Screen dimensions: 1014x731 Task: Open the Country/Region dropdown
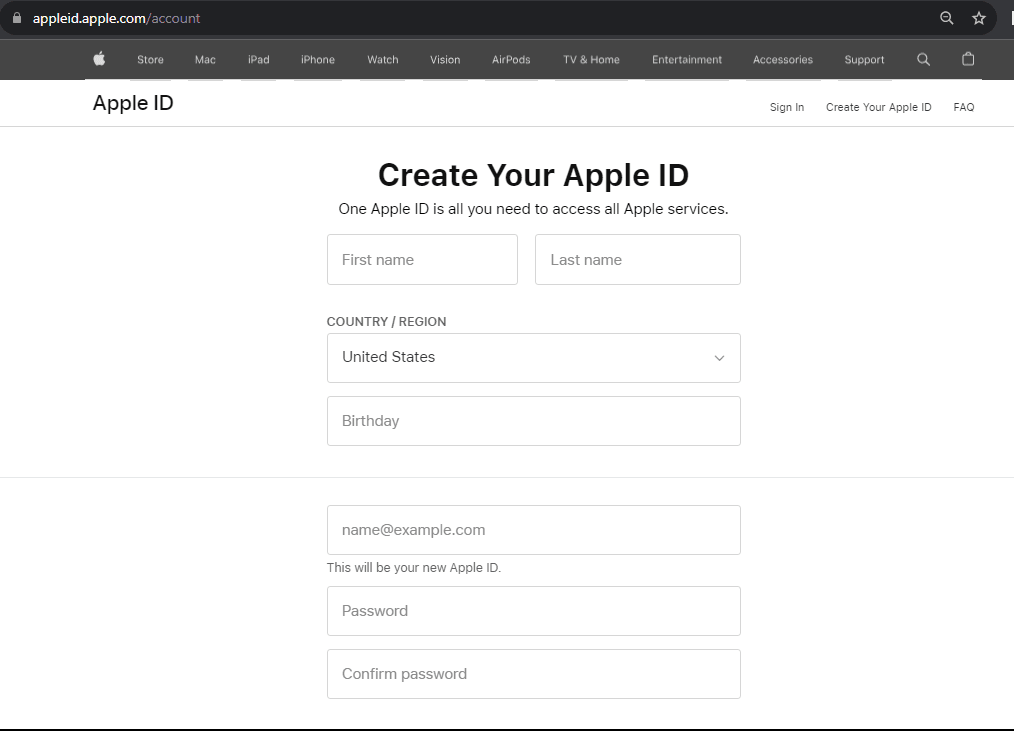(533, 357)
